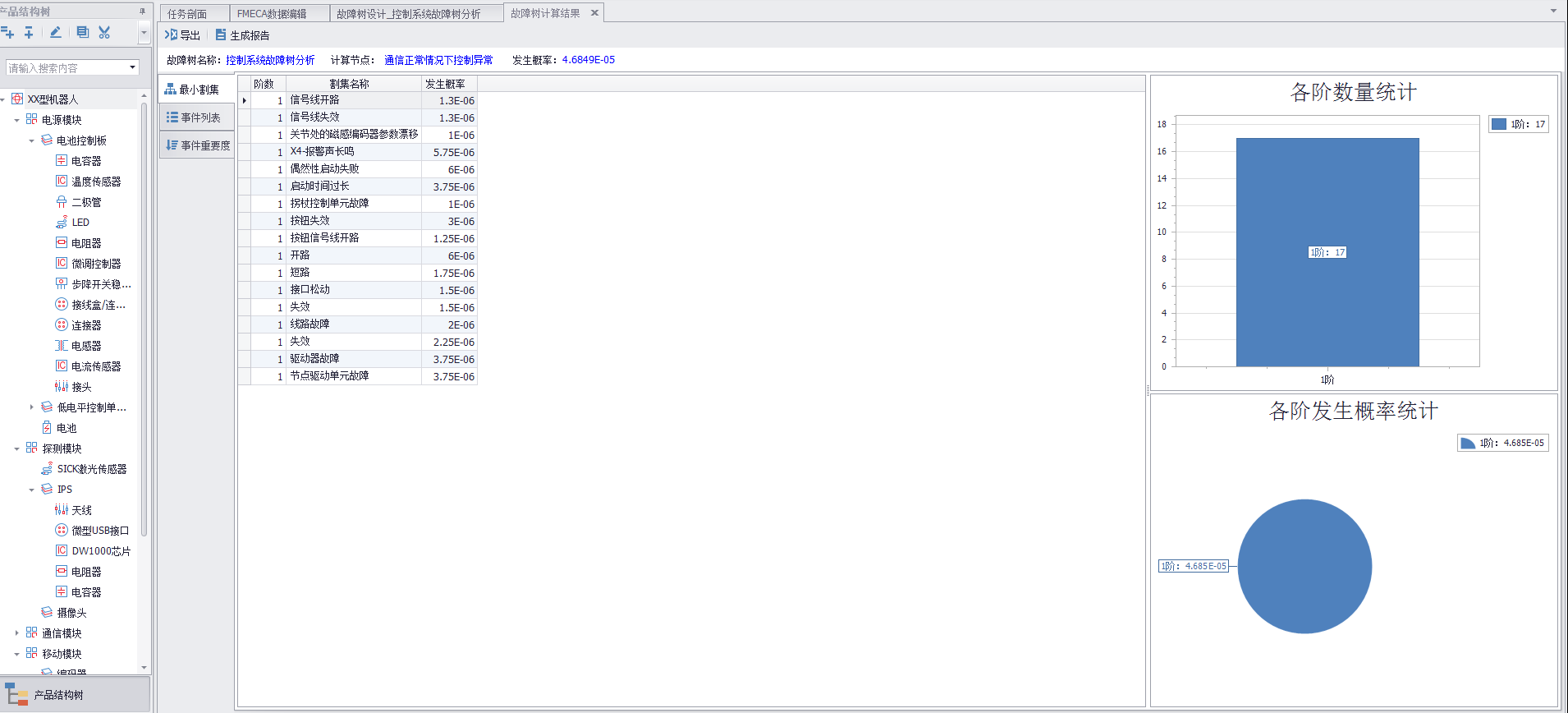This screenshot has width=1568, height=713.
Task: Click the scissors cut icon
Action: (104, 33)
